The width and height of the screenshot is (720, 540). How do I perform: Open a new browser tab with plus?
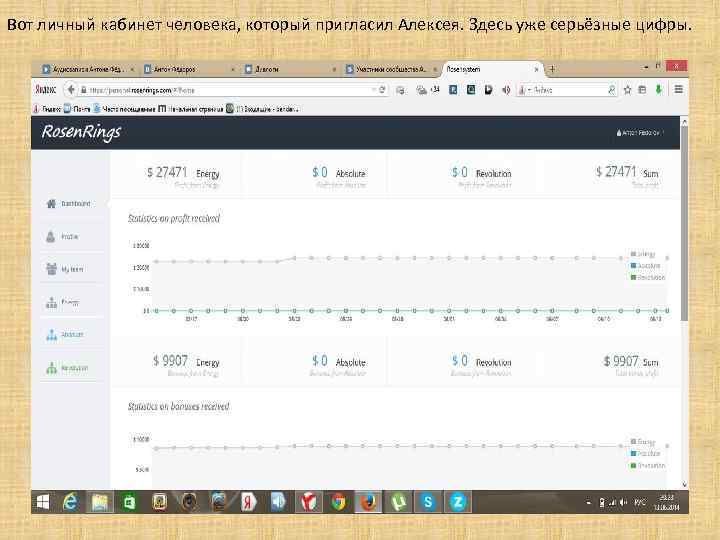pos(552,69)
